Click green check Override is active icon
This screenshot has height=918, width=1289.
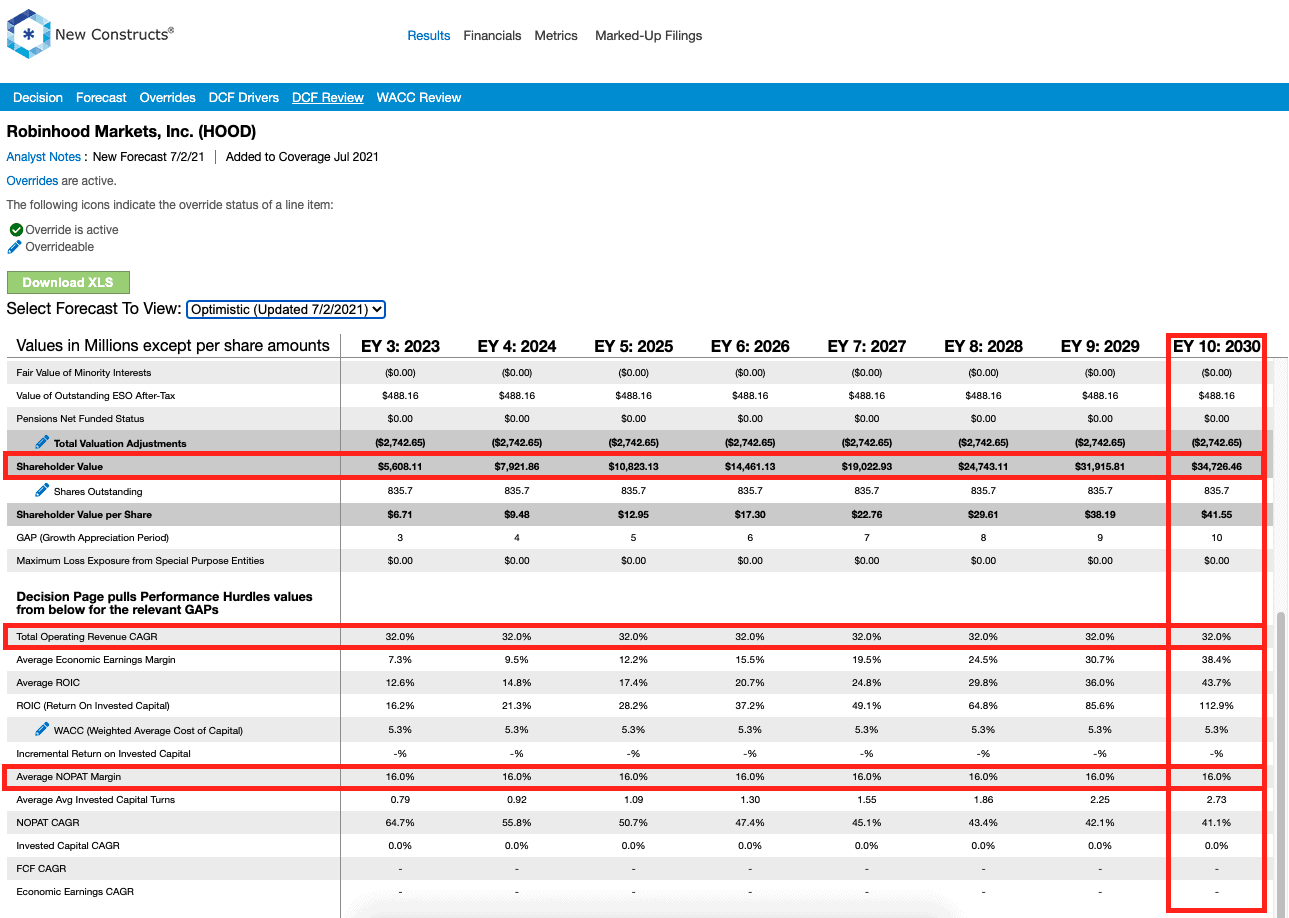(x=16, y=230)
